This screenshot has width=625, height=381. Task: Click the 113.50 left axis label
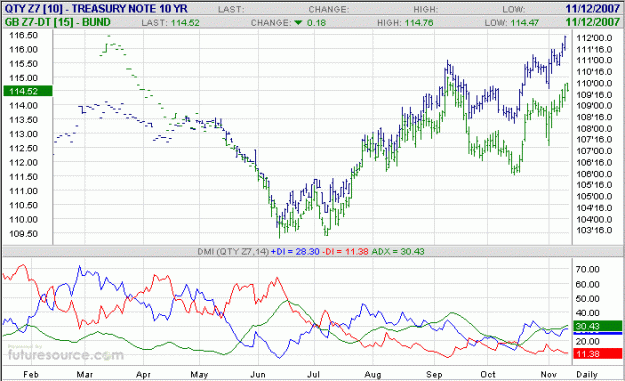(x=23, y=120)
